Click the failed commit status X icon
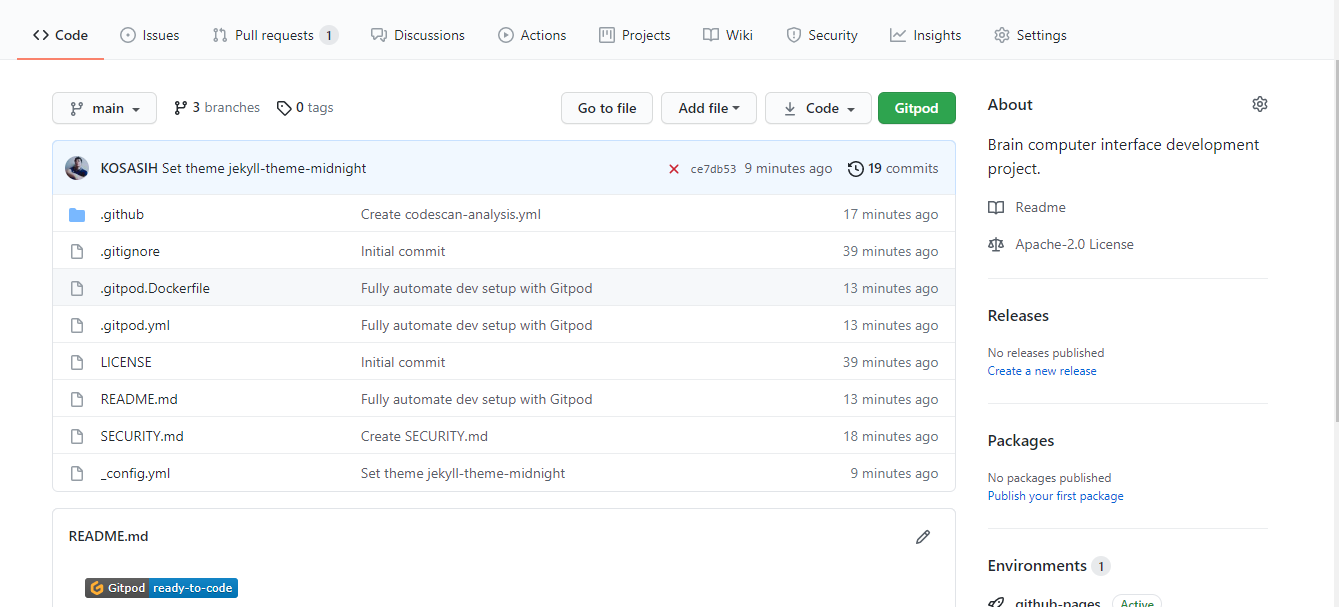1339x607 pixels. (674, 169)
